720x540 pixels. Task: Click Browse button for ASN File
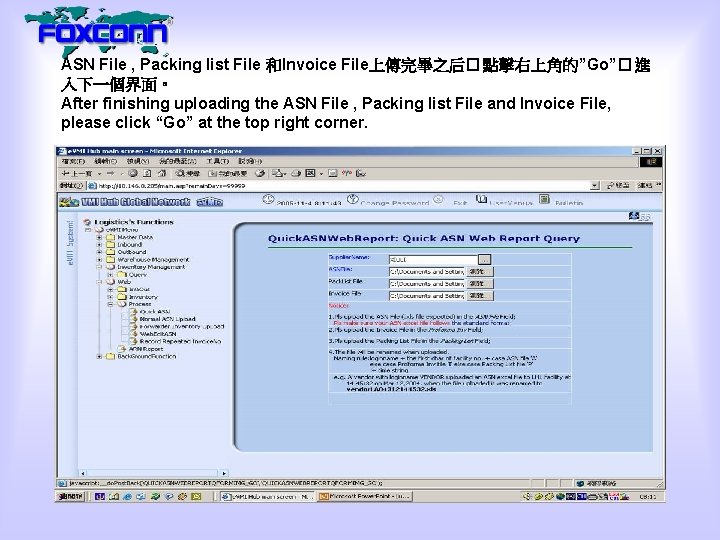(479, 272)
